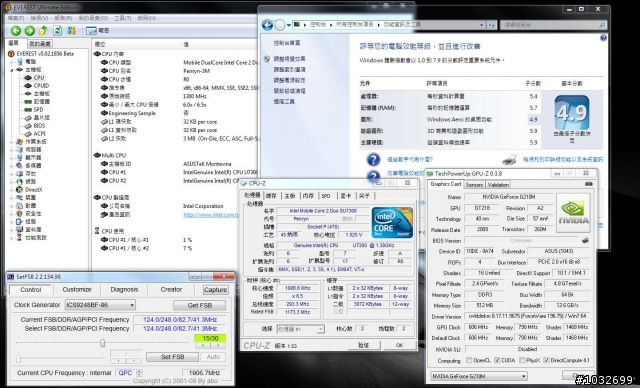Toggle the CUDA checkbox in GPU-Z
Viewport: 640px width, 388px height.
(497, 360)
